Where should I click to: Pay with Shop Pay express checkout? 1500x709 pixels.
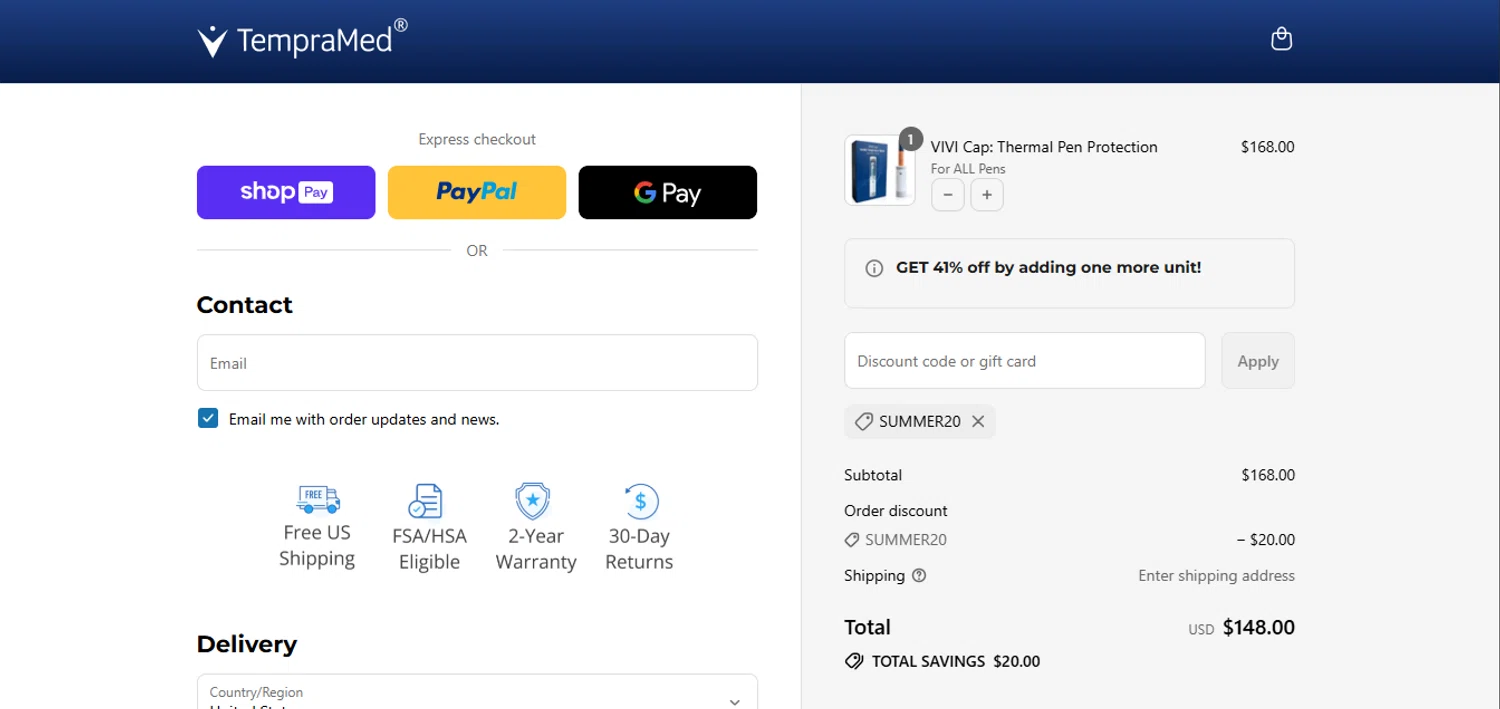pos(286,192)
